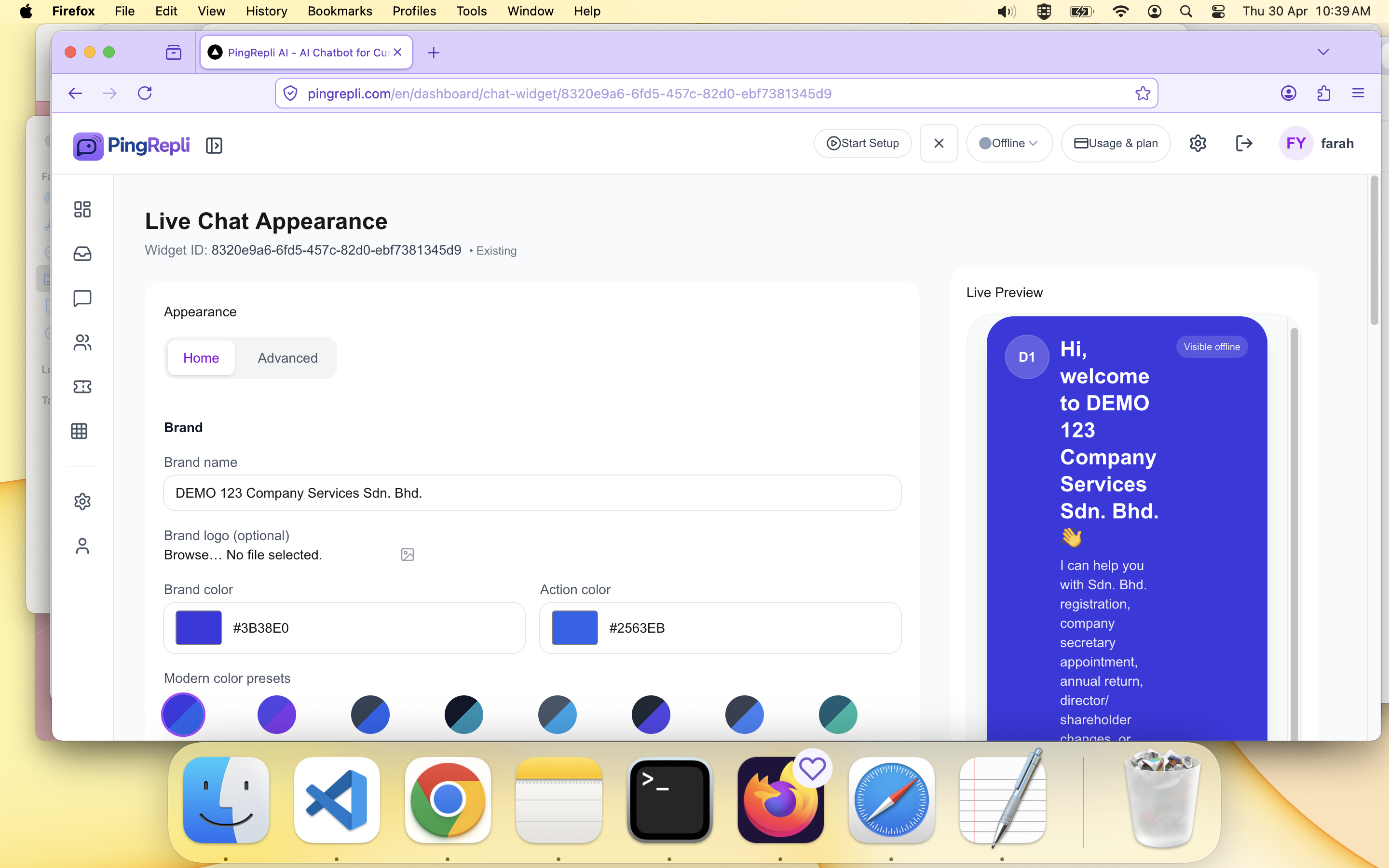Click Browse to choose brand logo file
Viewport: 1389px width, 868px height.
193,555
